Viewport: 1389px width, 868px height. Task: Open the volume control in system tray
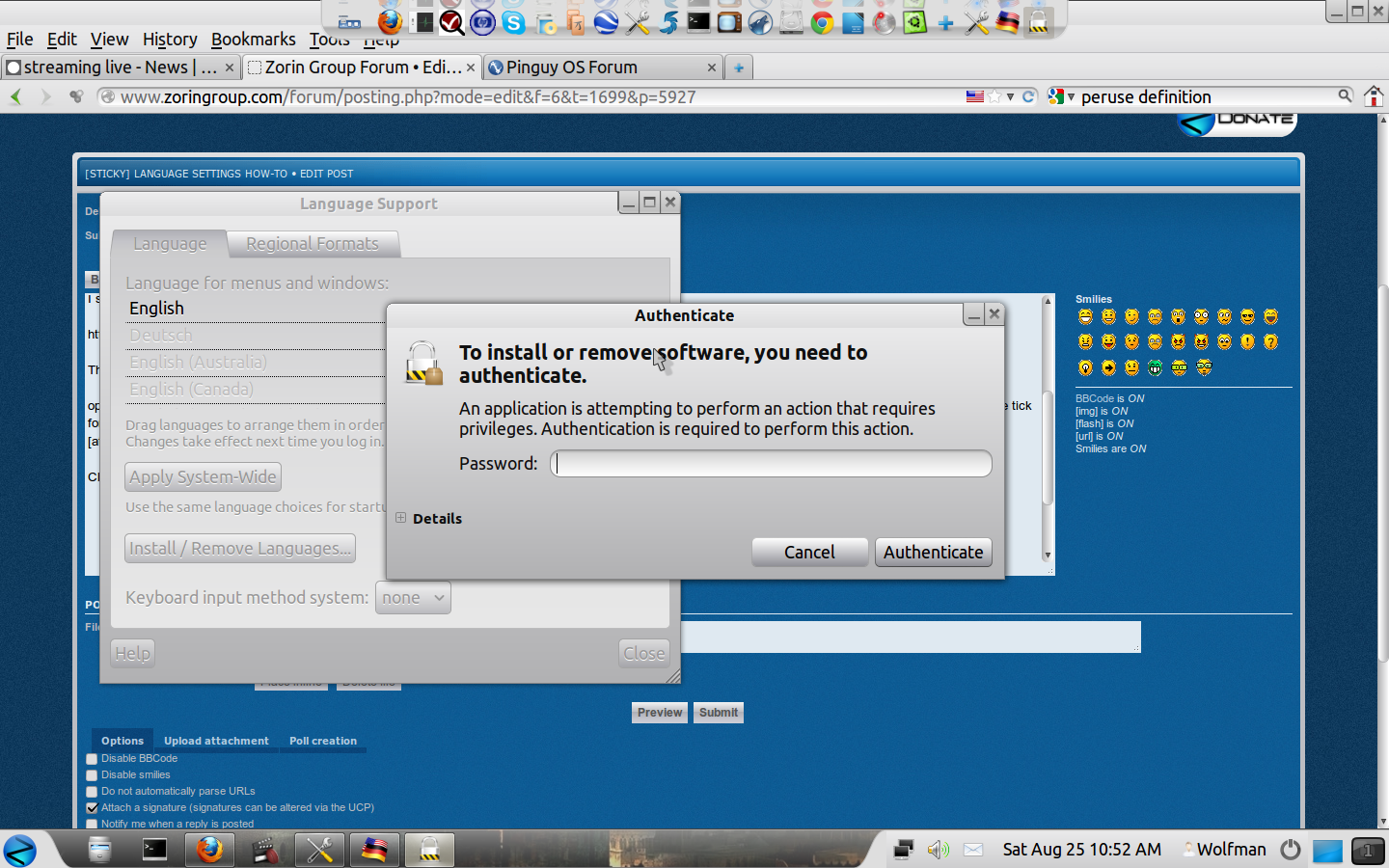(x=938, y=850)
